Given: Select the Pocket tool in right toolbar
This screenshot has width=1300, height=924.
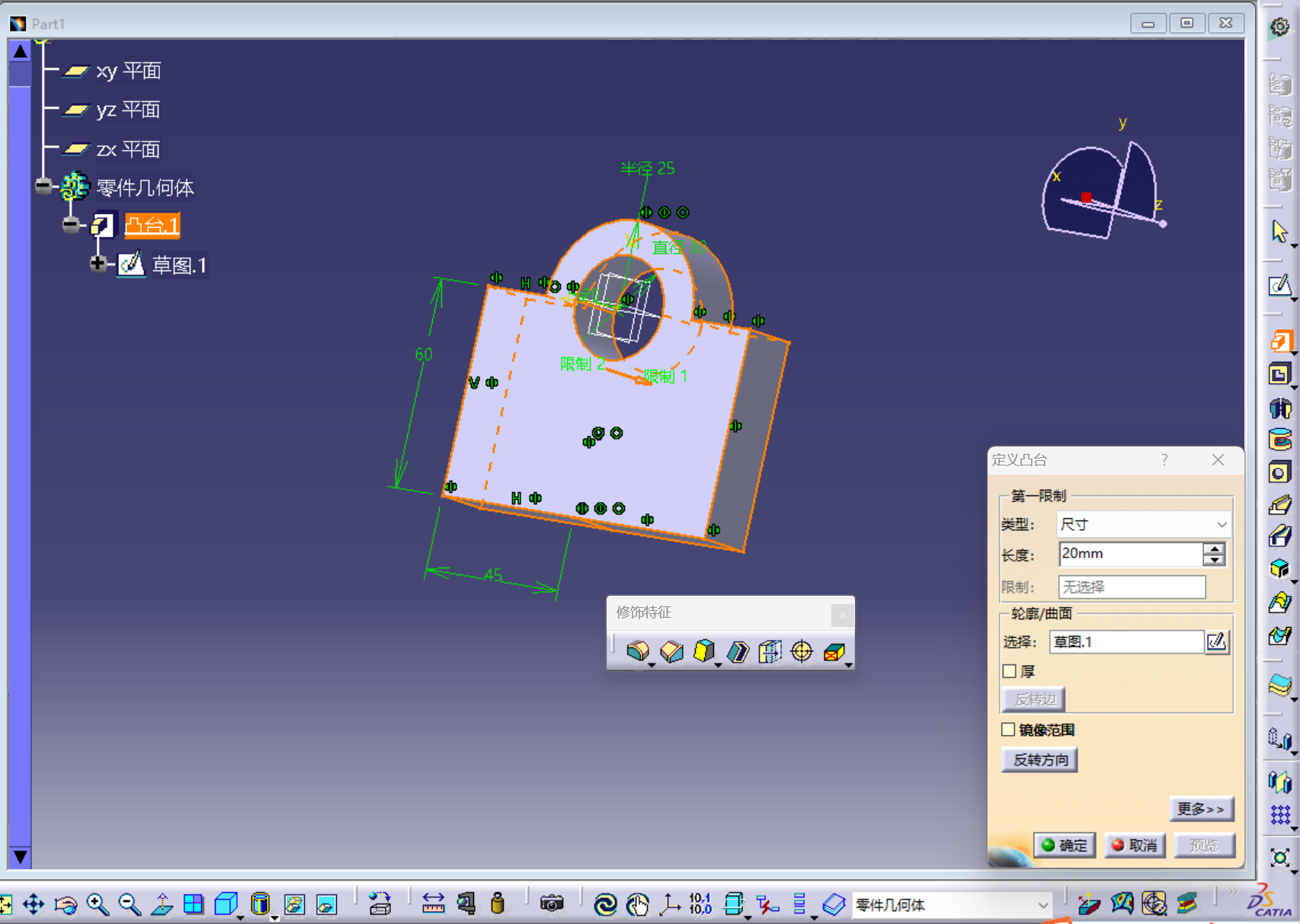Looking at the screenshot, I should coord(1280,375).
